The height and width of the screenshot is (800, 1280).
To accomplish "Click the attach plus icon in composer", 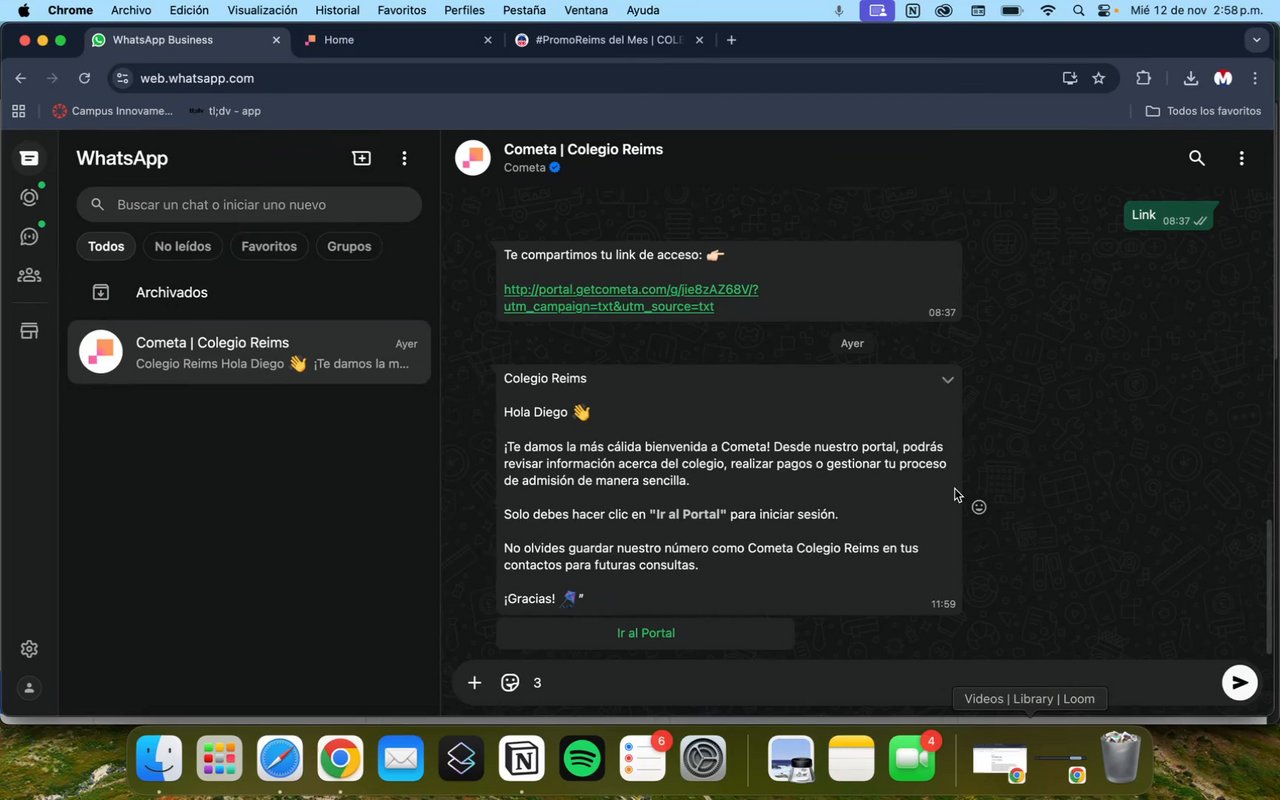I will point(474,683).
